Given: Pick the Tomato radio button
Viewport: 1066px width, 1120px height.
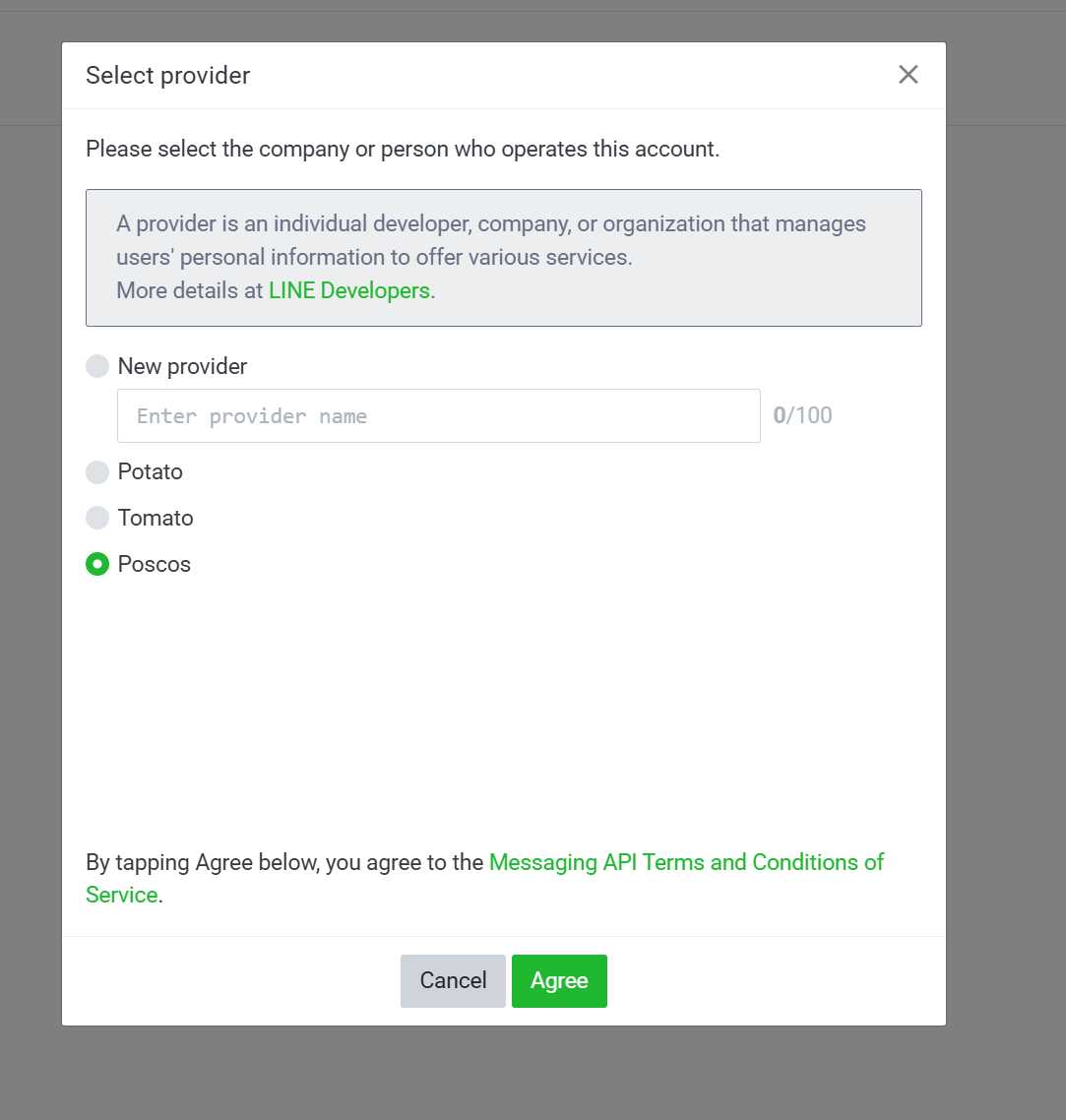Looking at the screenshot, I should click(97, 518).
